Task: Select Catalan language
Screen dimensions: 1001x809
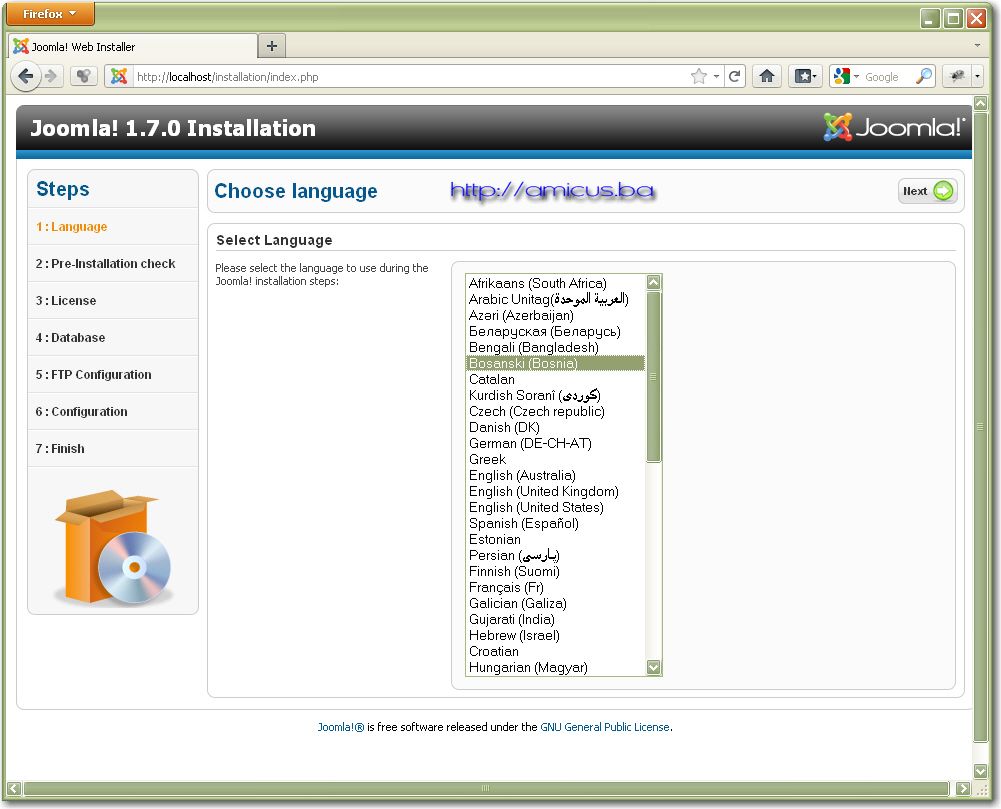Action: coord(555,379)
